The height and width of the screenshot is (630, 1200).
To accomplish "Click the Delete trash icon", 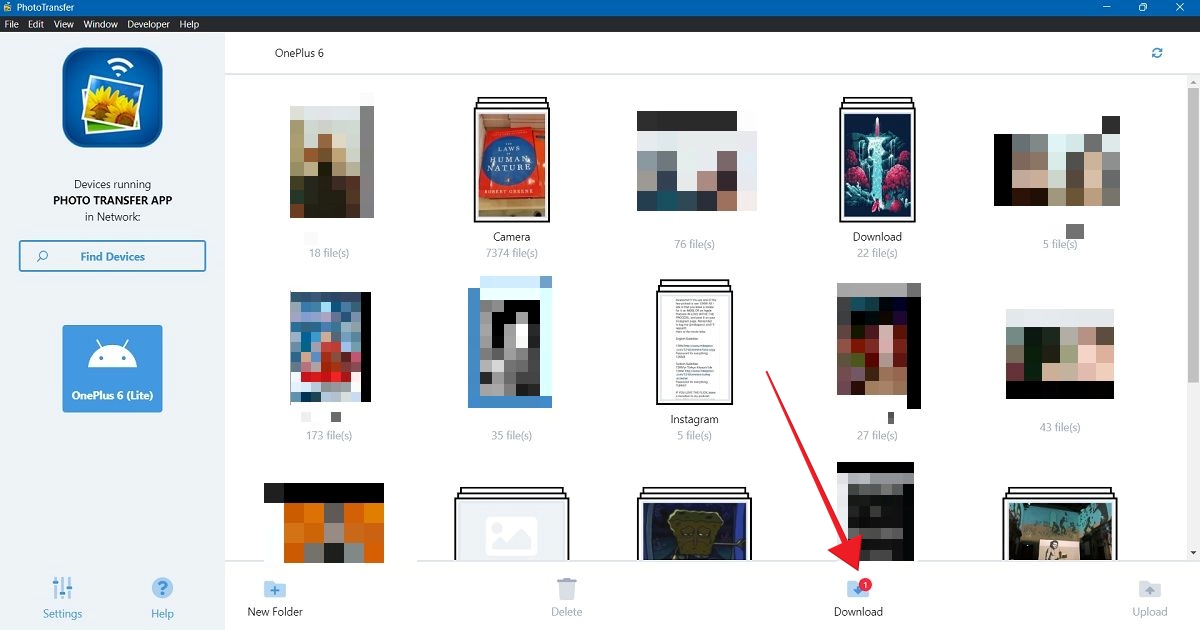I will click(566, 590).
